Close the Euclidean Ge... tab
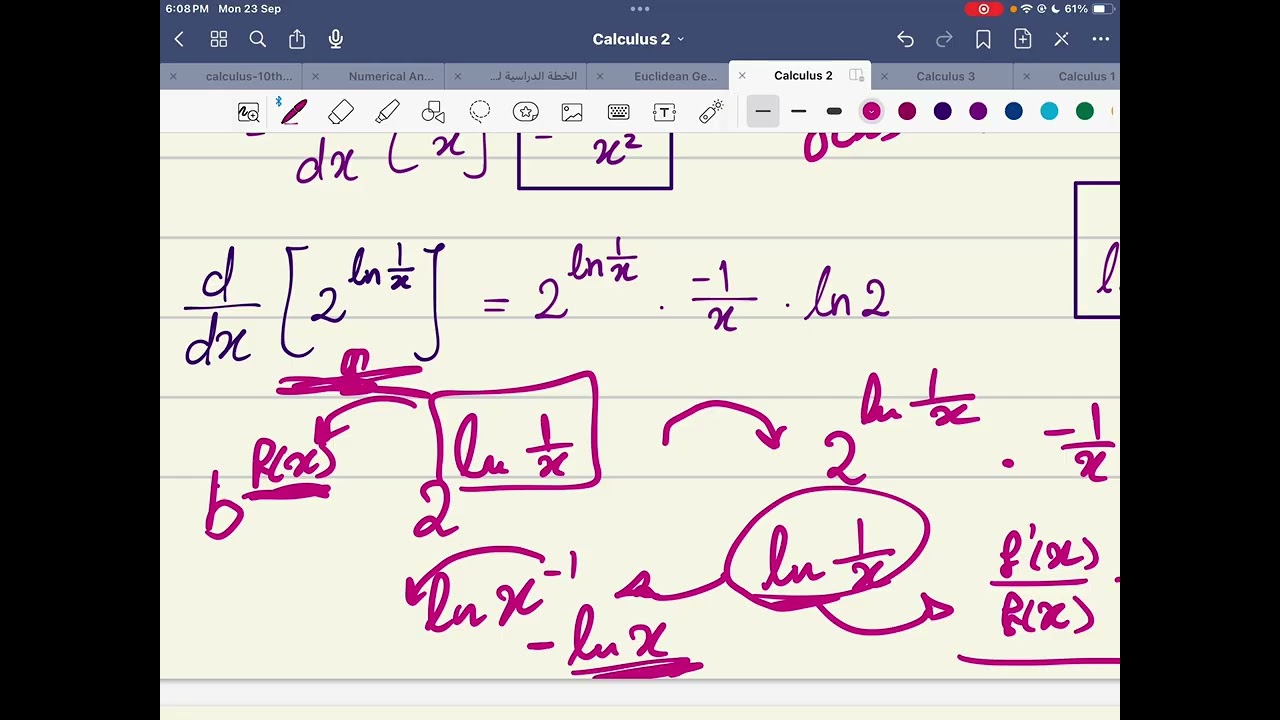This screenshot has width=1280, height=720. pyautogui.click(x=600, y=76)
